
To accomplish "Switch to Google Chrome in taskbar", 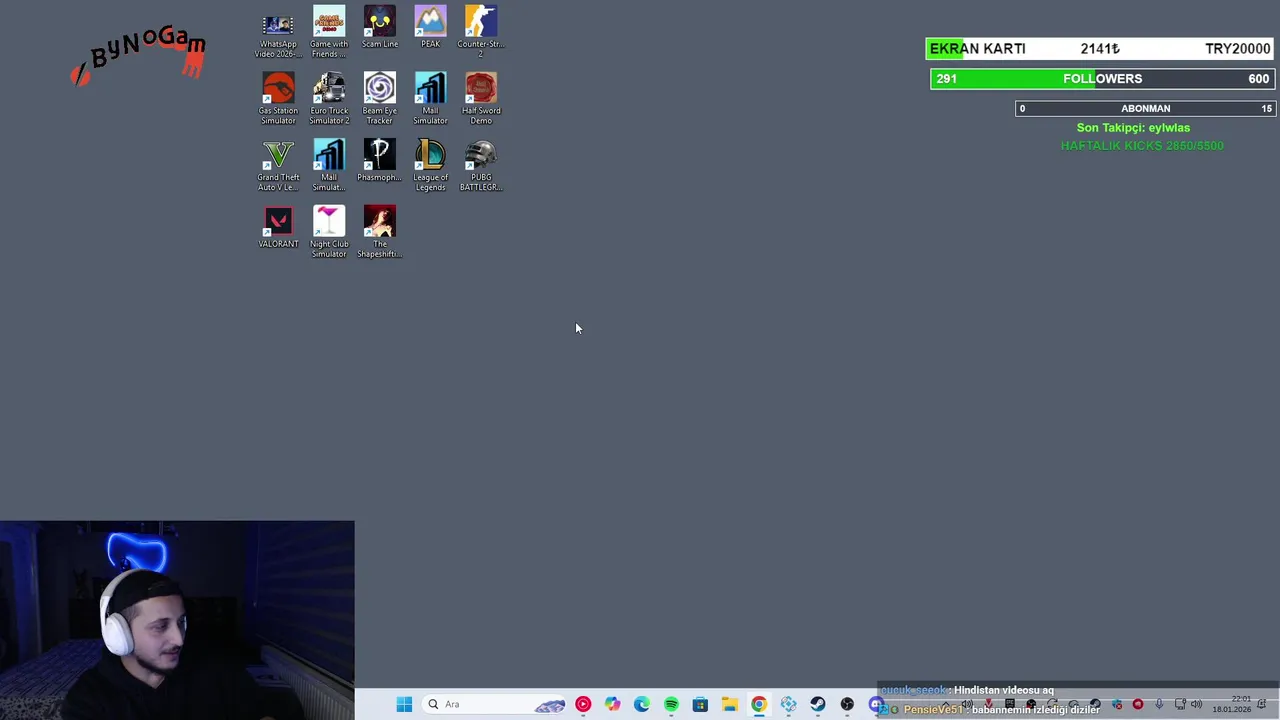I will (759, 704).
